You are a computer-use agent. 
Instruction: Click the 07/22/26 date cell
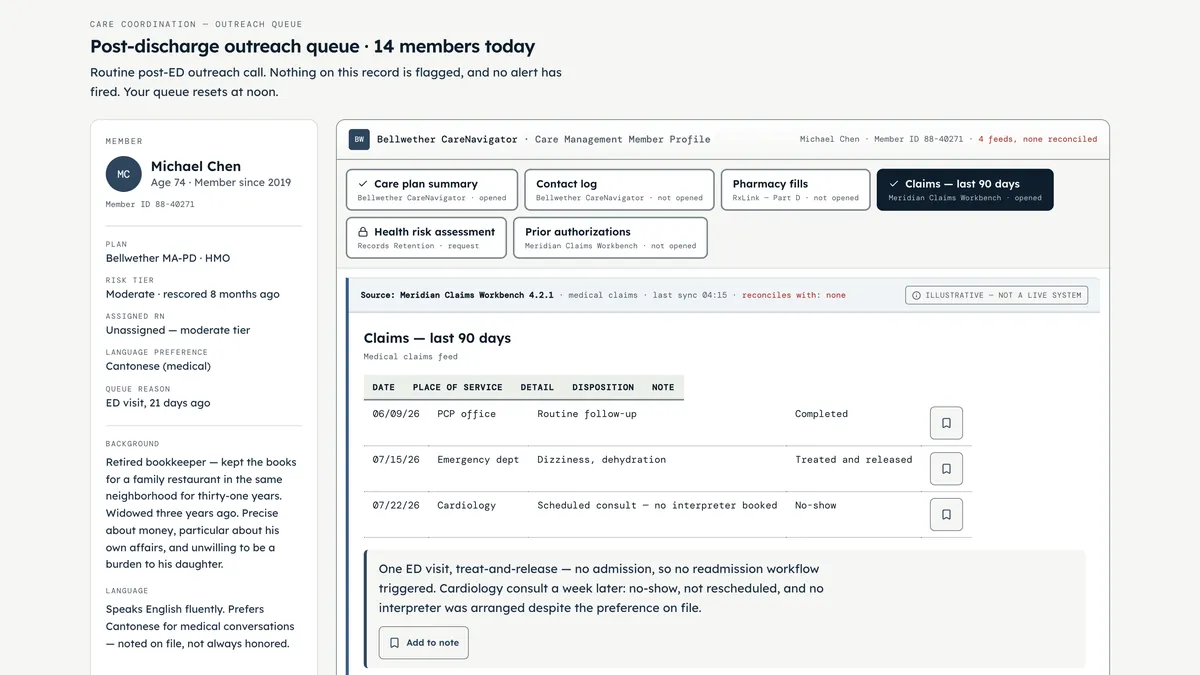(x=396, y=506)
